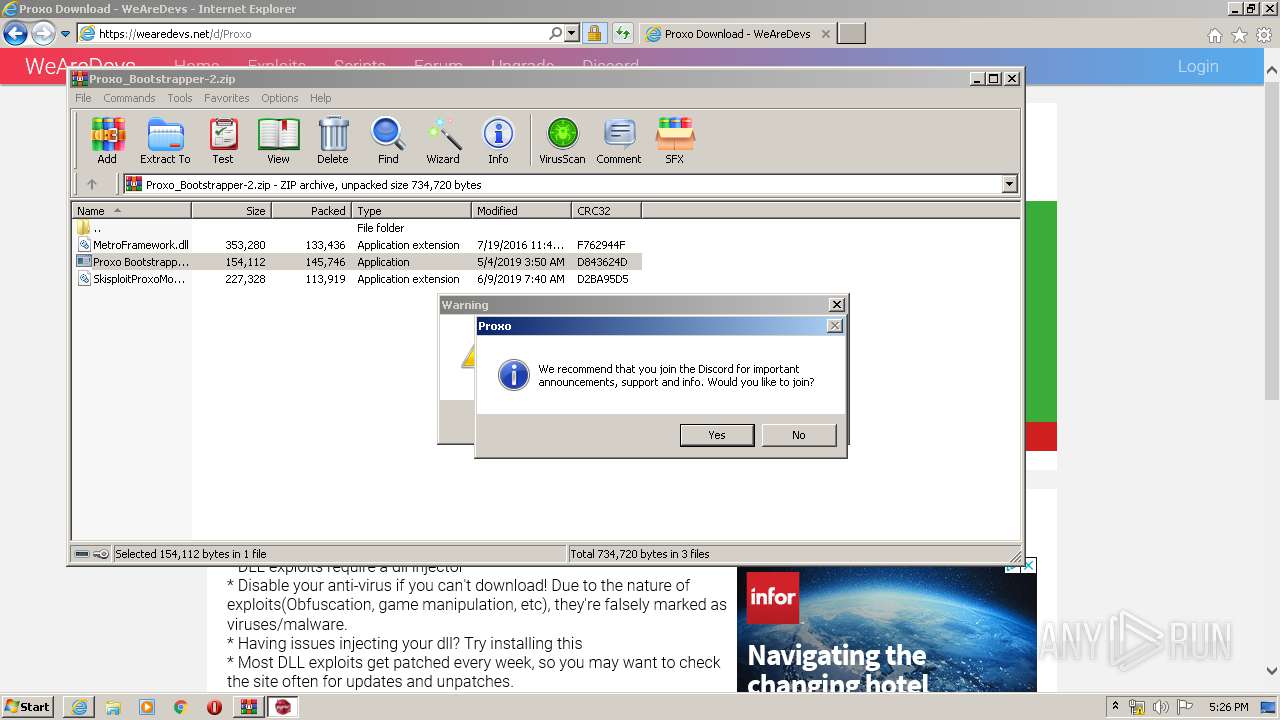Screen dimensions: 1280x720
Task: Open the Favorites menu
Action: 227,98
